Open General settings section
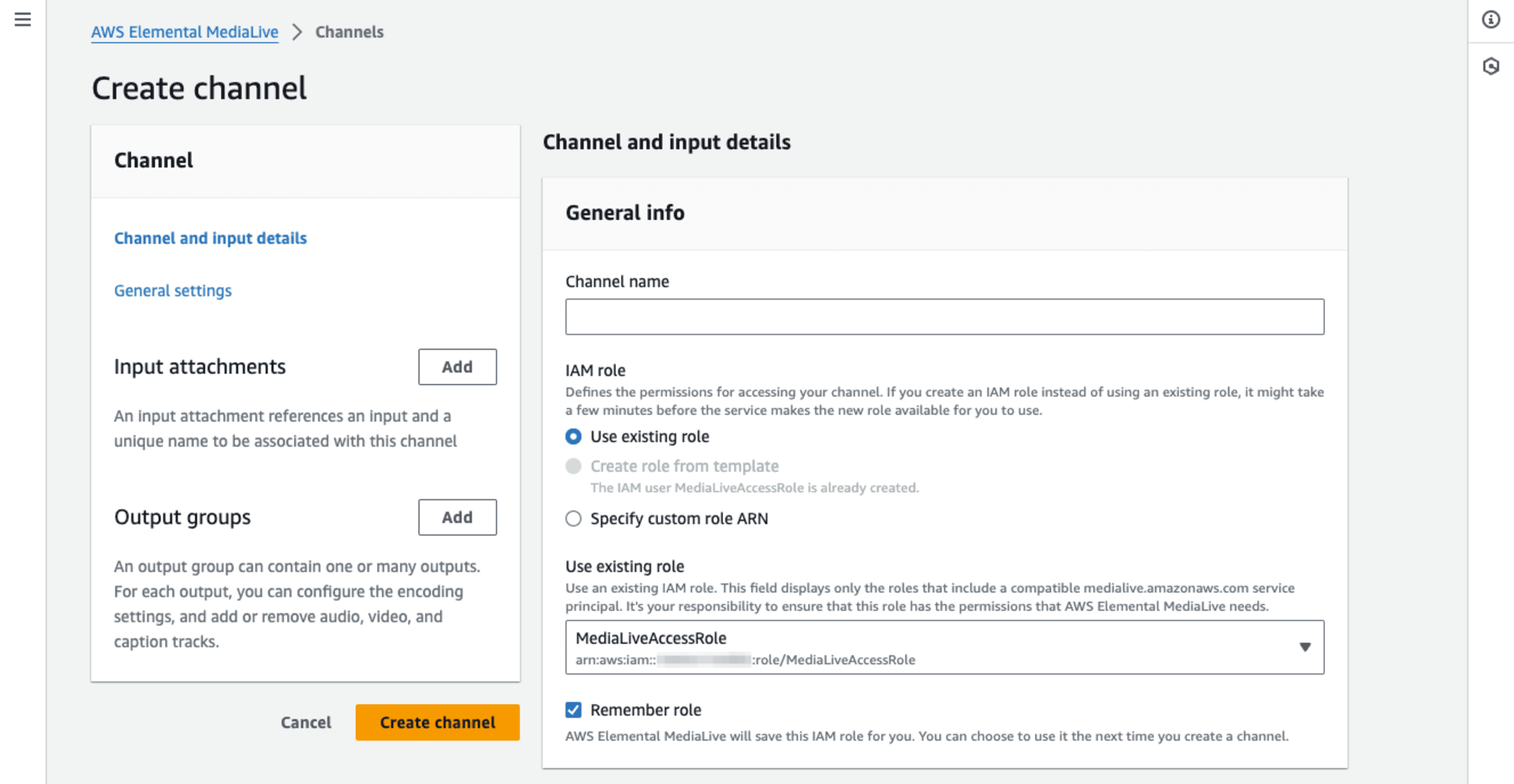The image size is (1514, 784). 173,291
